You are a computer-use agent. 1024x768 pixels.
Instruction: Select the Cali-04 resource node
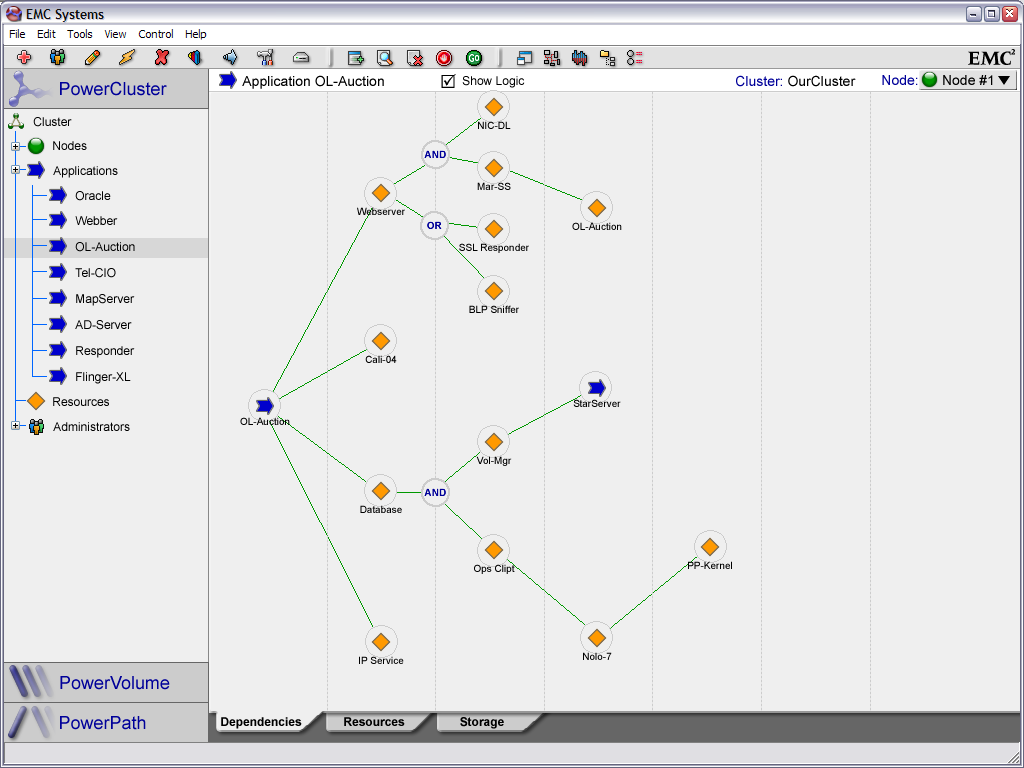click(x=381, y=341)
